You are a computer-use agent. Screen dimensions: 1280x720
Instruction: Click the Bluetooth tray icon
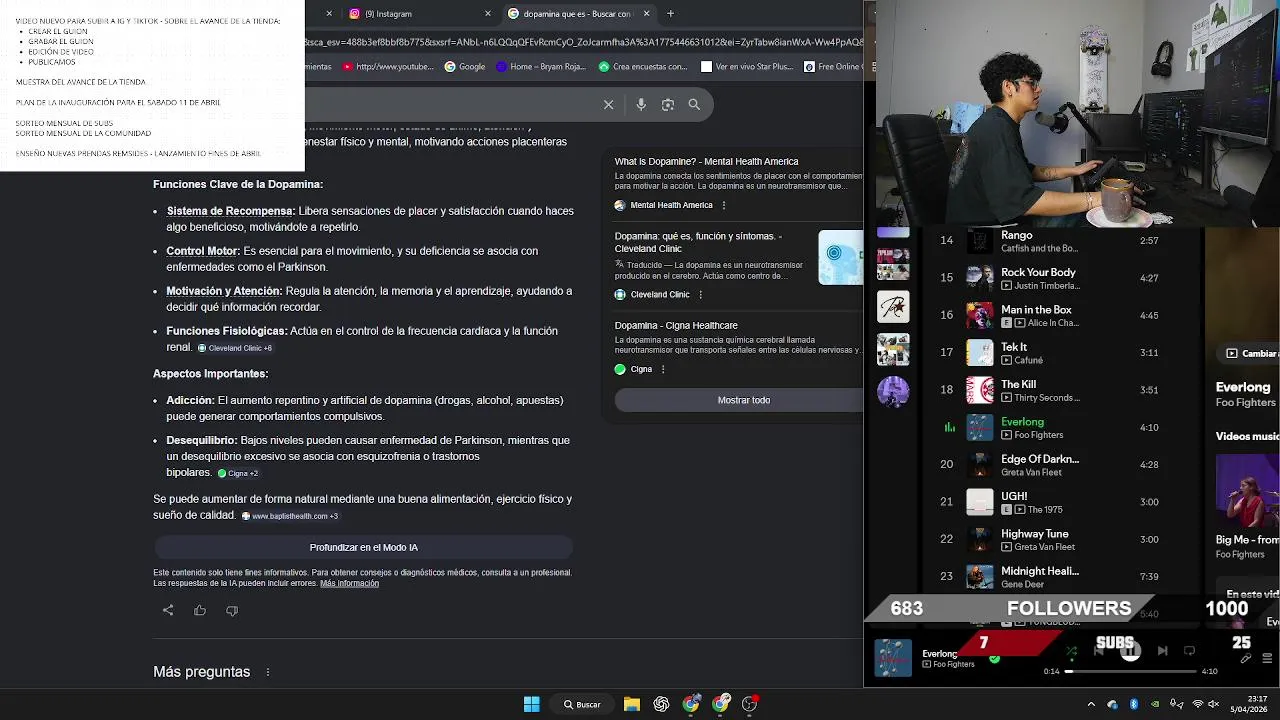tap(1134, 704)
